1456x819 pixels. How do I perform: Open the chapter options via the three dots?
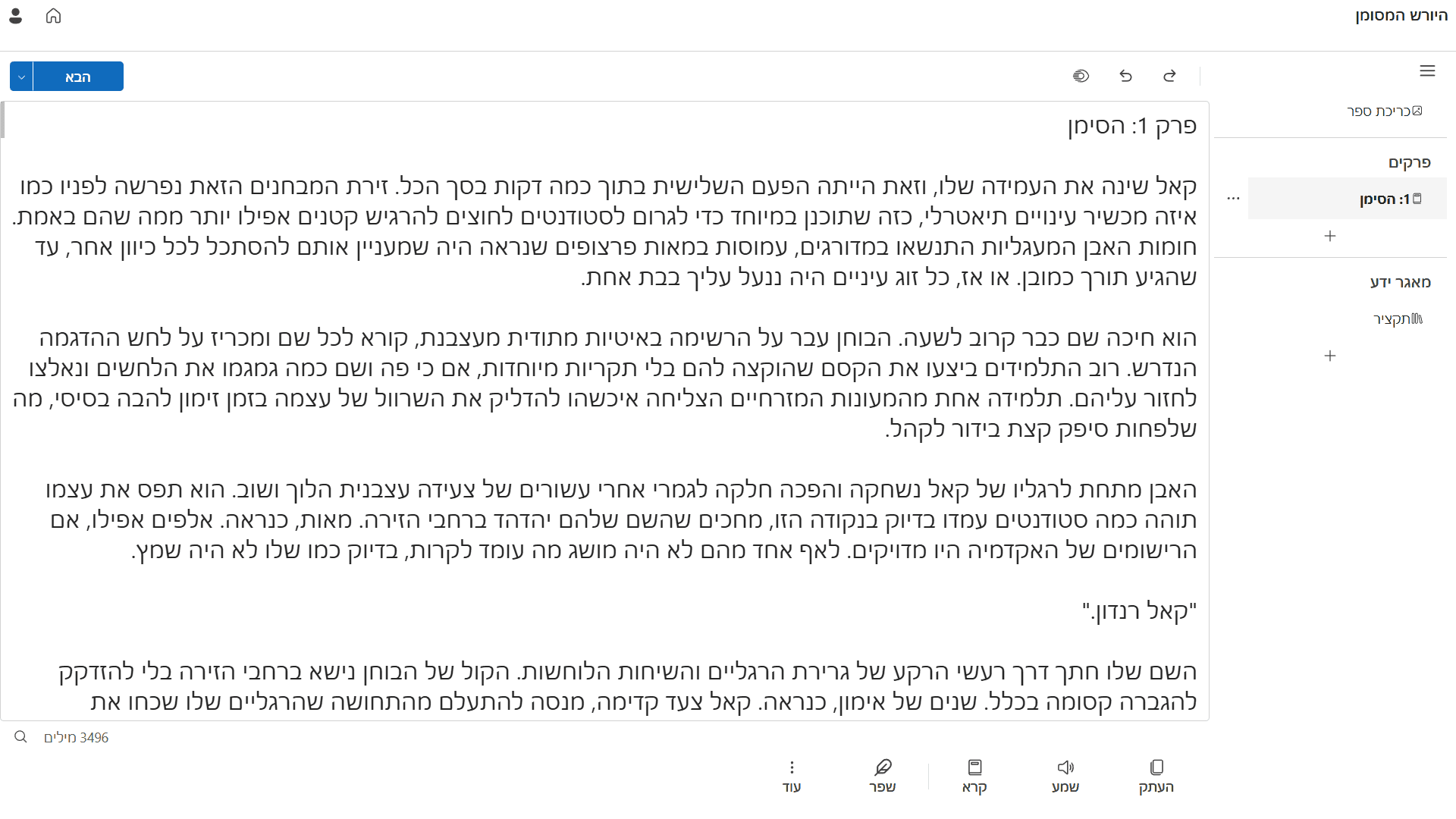(x=1232, y=198)
